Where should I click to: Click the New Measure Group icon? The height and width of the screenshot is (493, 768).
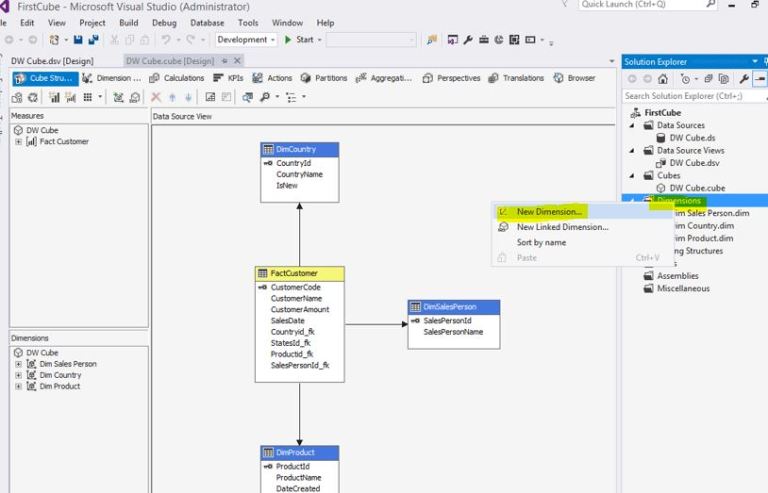[x=54, y=97]
